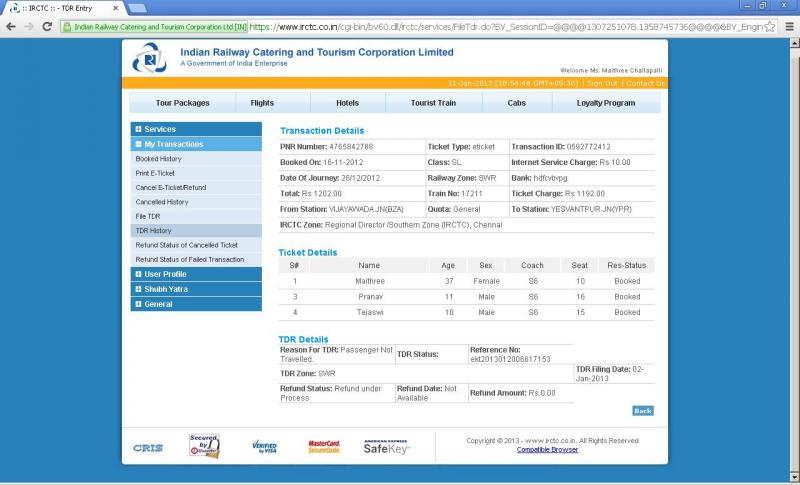Open the Chrome menu icon
This screenshot has width=800, height=485.
click(x=789, y=27)
